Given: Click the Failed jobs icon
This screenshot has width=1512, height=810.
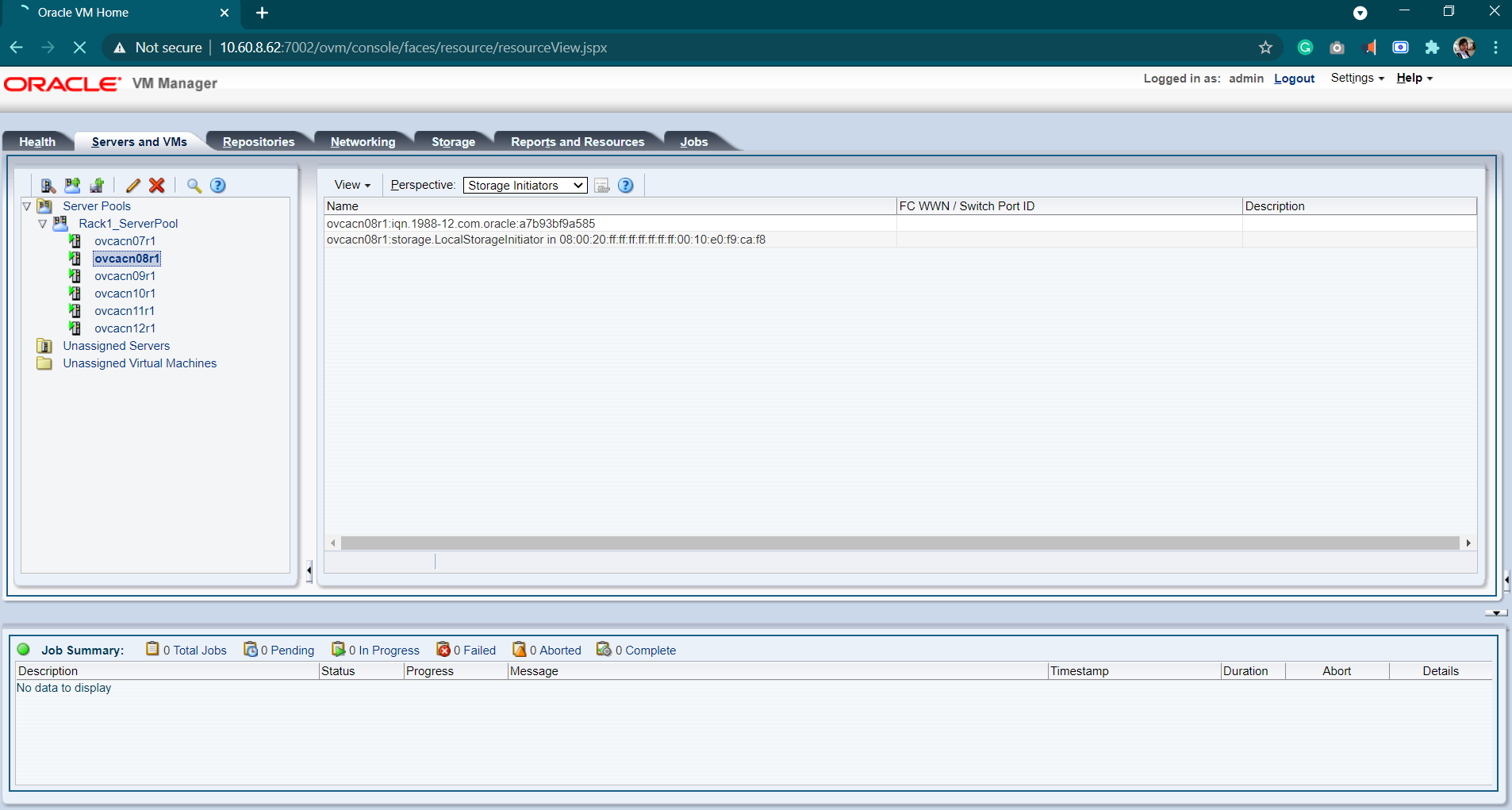Looking at the screenshot, I should click(443, 649).
